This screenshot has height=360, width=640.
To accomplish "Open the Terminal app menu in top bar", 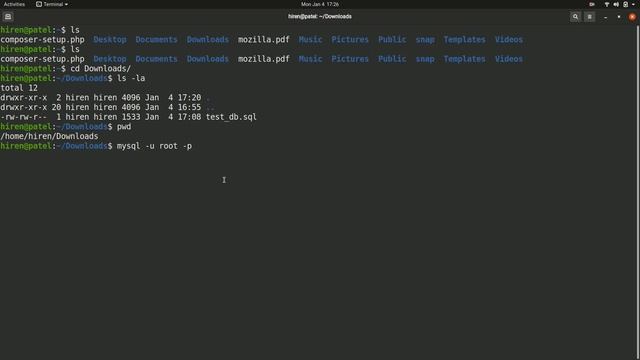I will coord(52,4).
